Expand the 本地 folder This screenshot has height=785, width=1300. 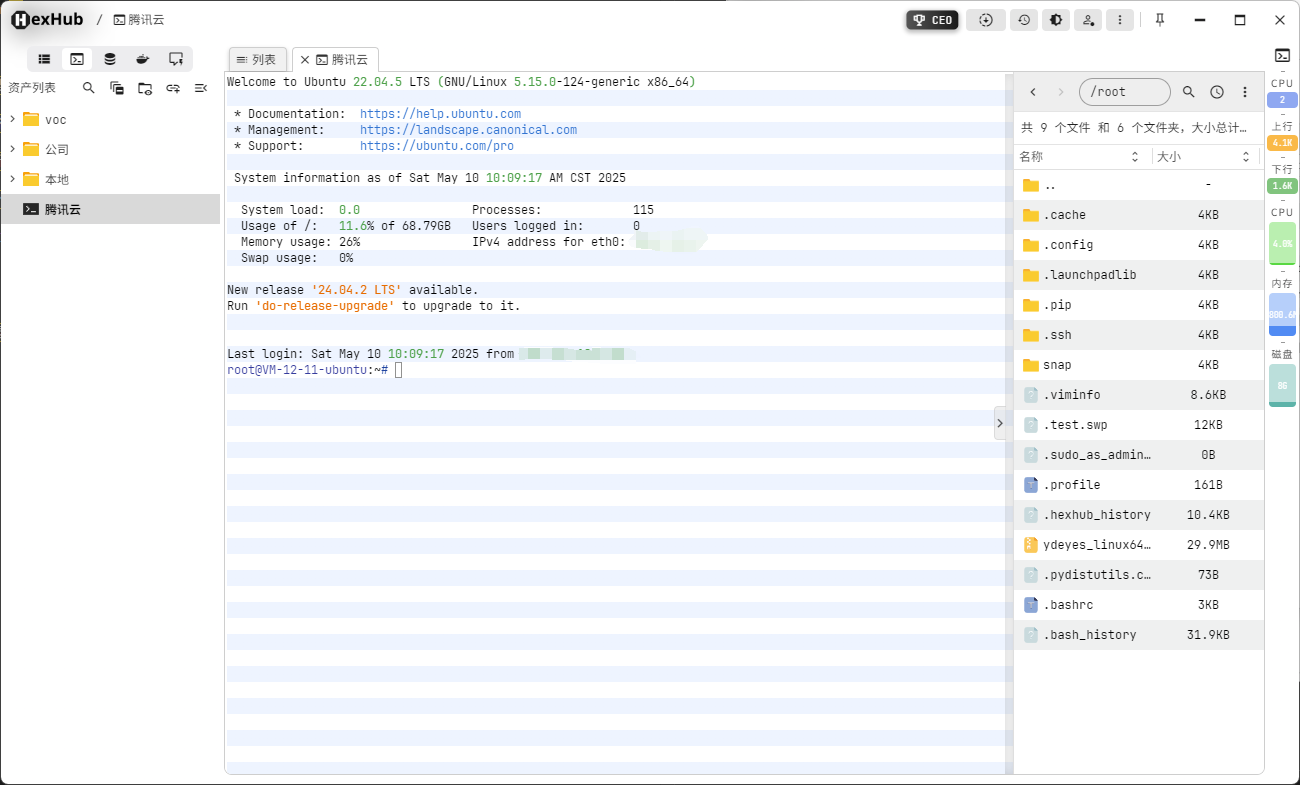[x=13, y=179]
